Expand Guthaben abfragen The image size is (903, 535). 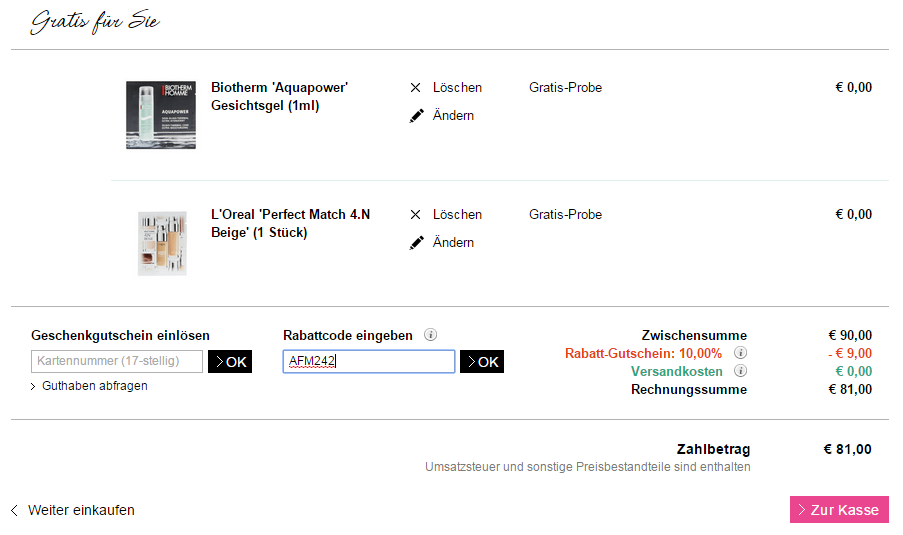89,386
